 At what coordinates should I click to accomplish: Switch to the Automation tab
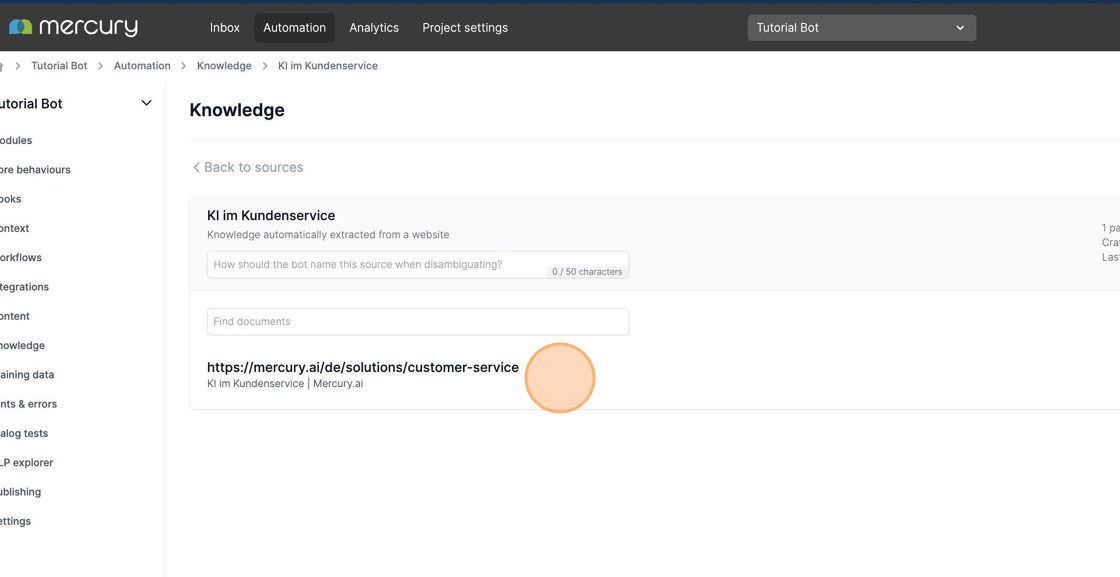coord(294,28)
